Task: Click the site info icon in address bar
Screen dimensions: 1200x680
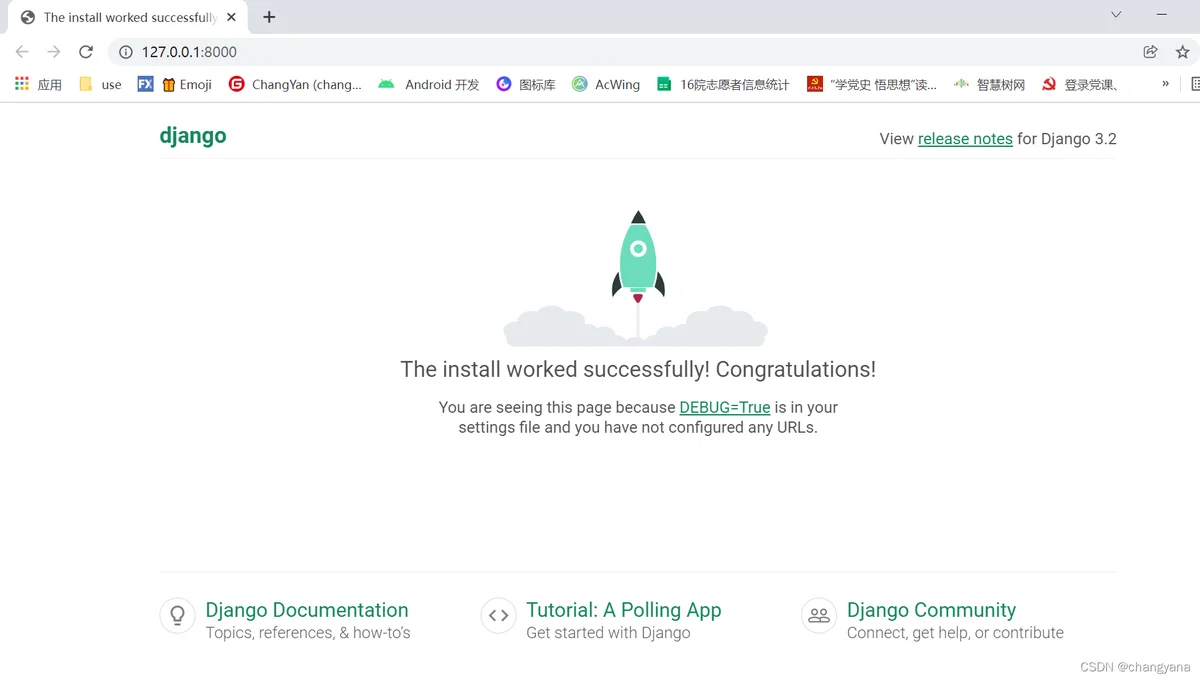Action: 126,52
